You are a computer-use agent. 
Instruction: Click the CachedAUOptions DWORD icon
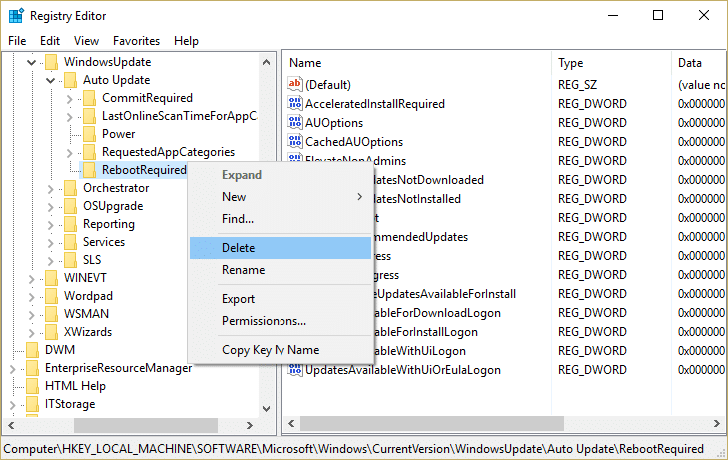click(295, 142)
